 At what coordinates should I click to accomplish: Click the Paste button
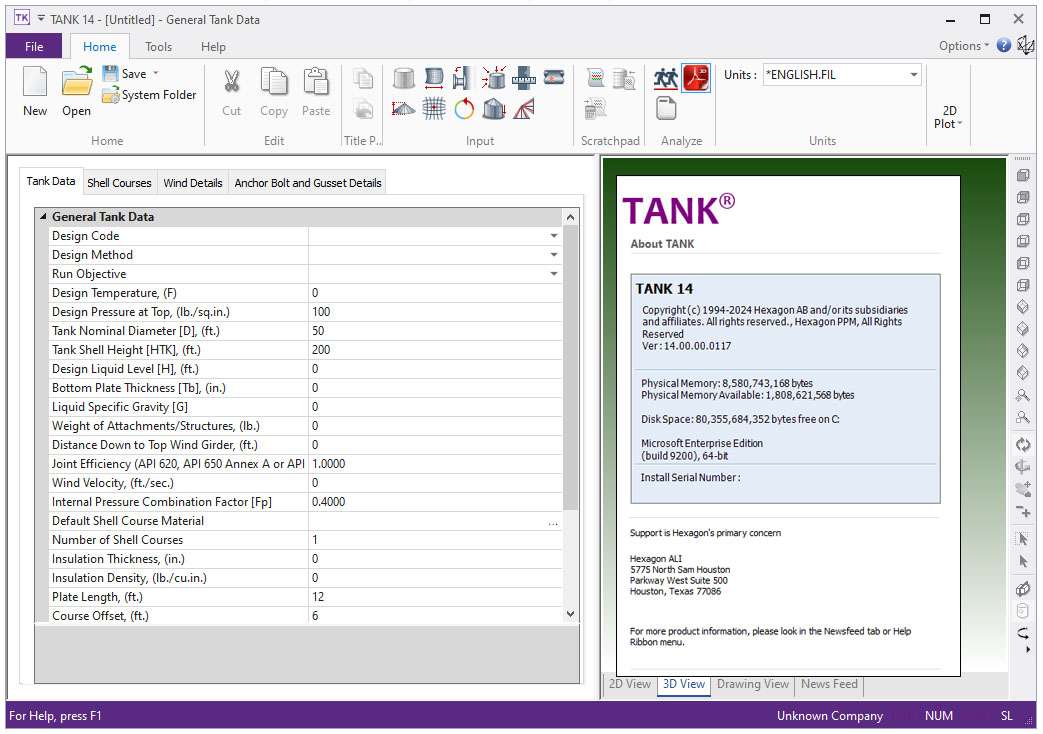[x=316, y=92]
